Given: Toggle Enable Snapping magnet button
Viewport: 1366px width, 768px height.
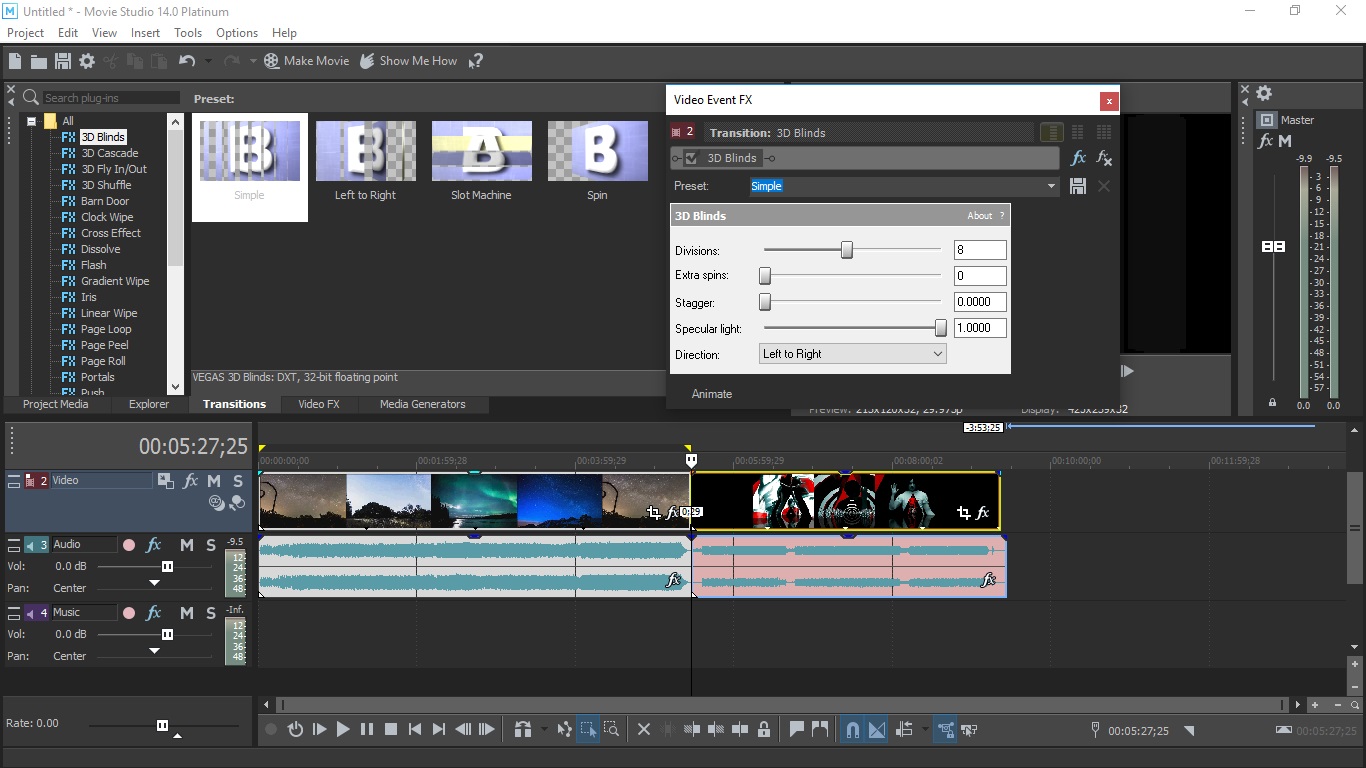Looking at the screenshot, I should point(853,730).
